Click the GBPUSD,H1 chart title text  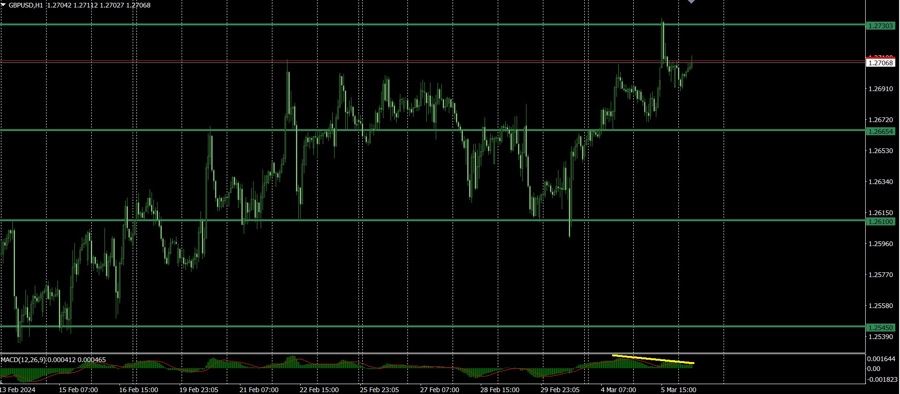coord(26,5)
